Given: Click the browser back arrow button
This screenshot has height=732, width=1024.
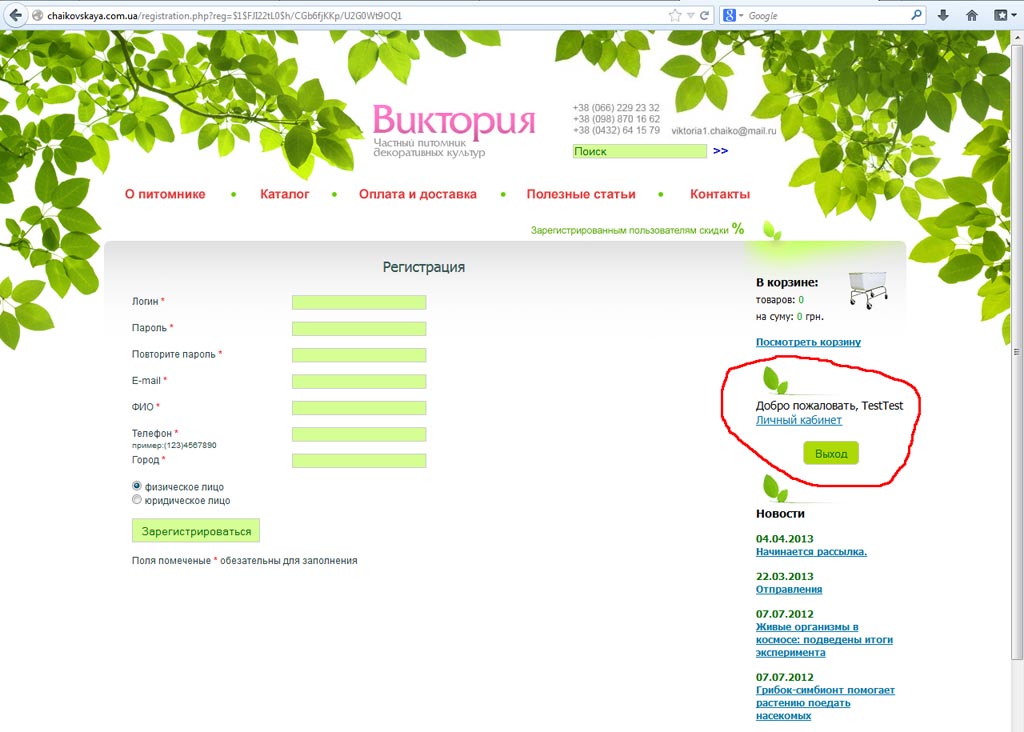Looking at the screenshot, I should [15, 16].
